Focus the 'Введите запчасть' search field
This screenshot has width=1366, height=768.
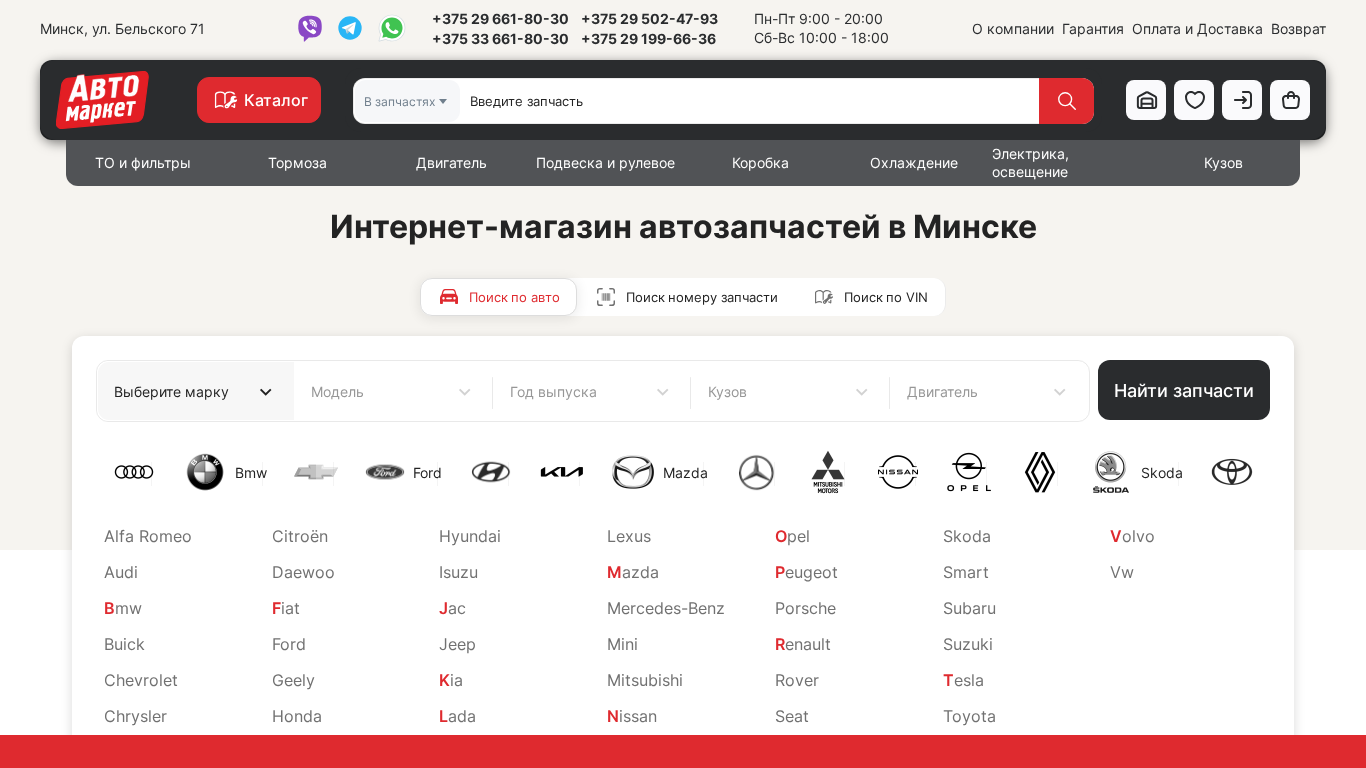pos(749,101)
